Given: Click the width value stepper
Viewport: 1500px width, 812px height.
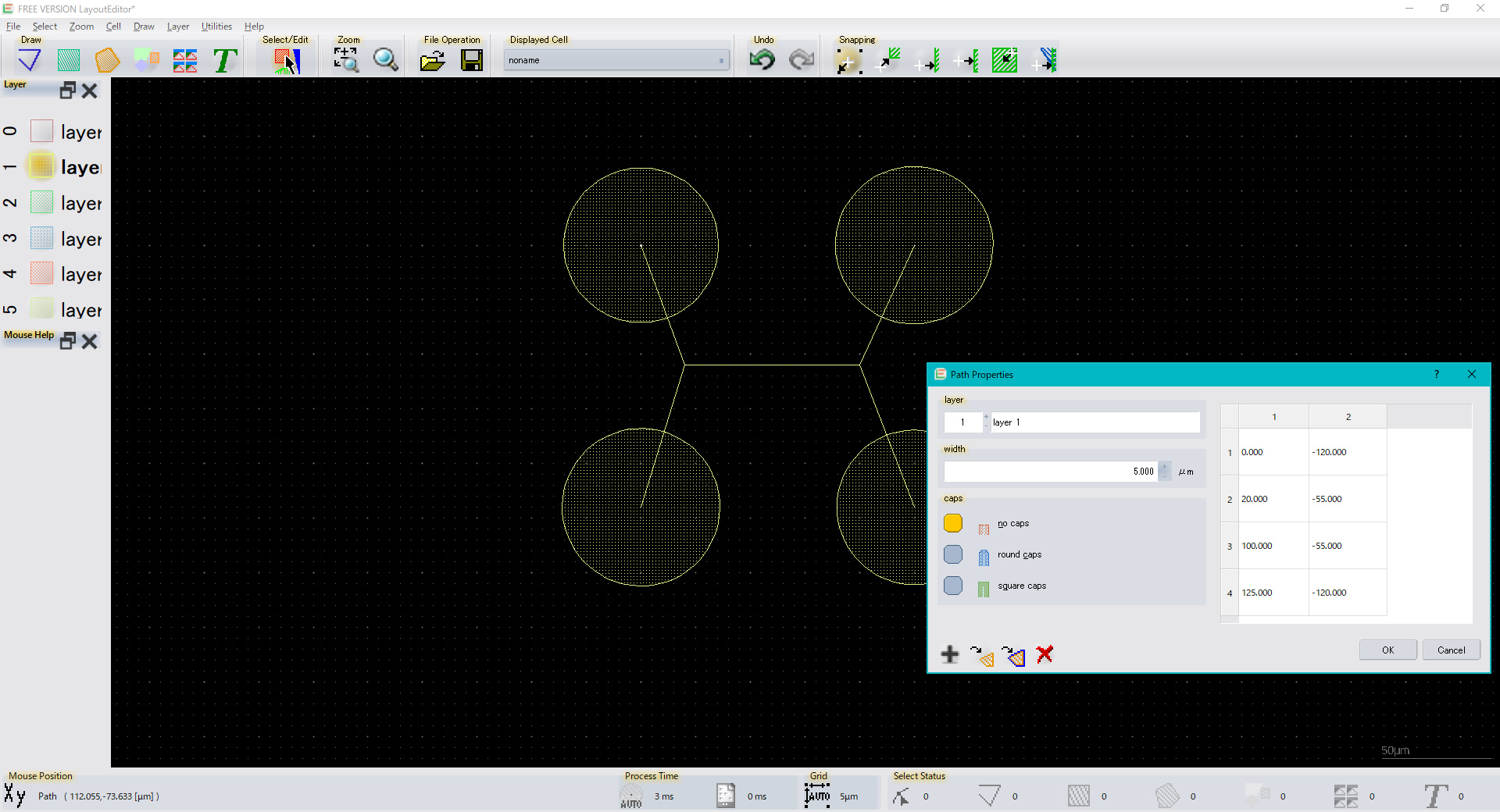Looking at the screenshot, I should click(1164, 471).
